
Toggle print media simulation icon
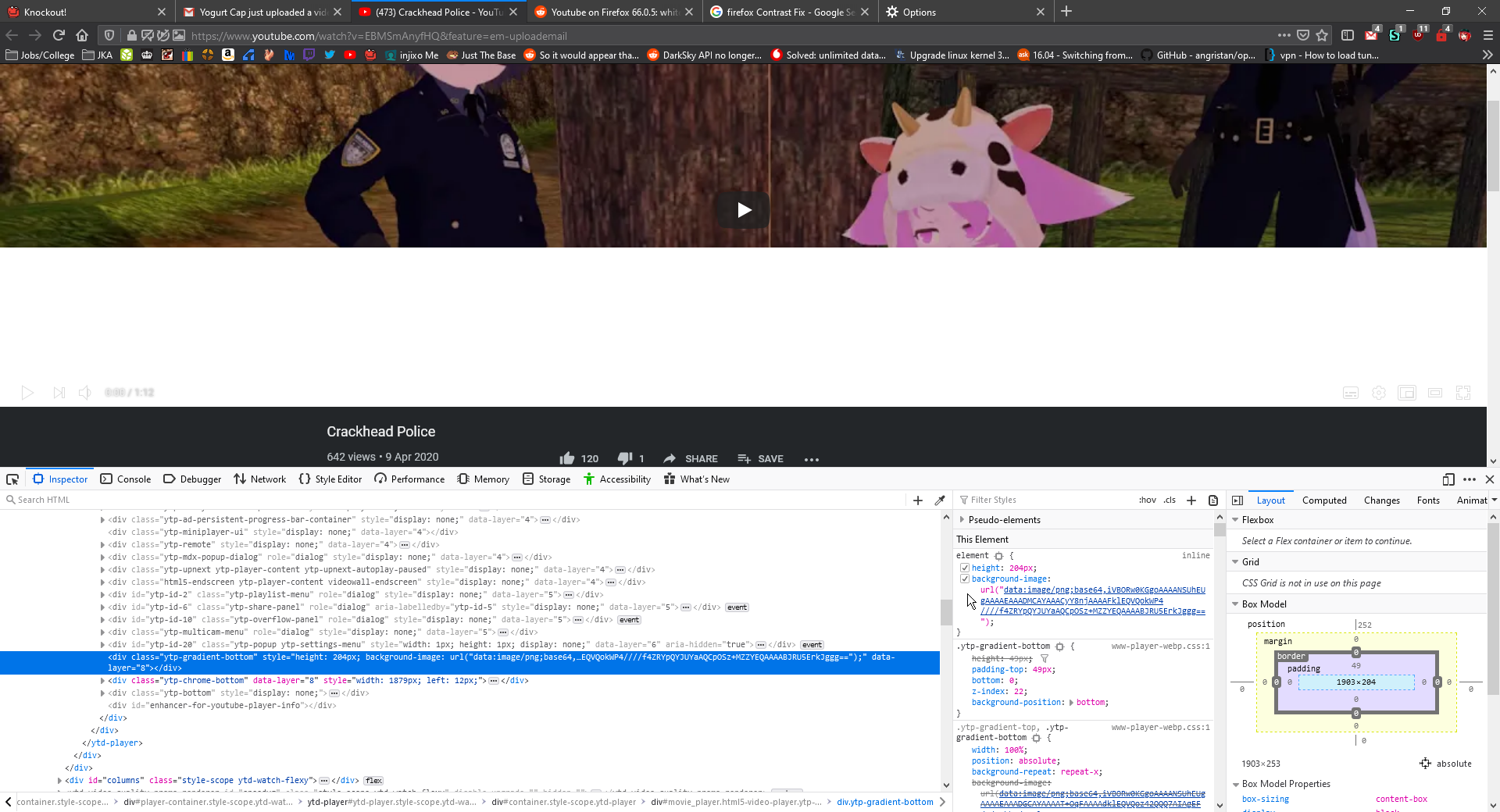(1213, 500)
